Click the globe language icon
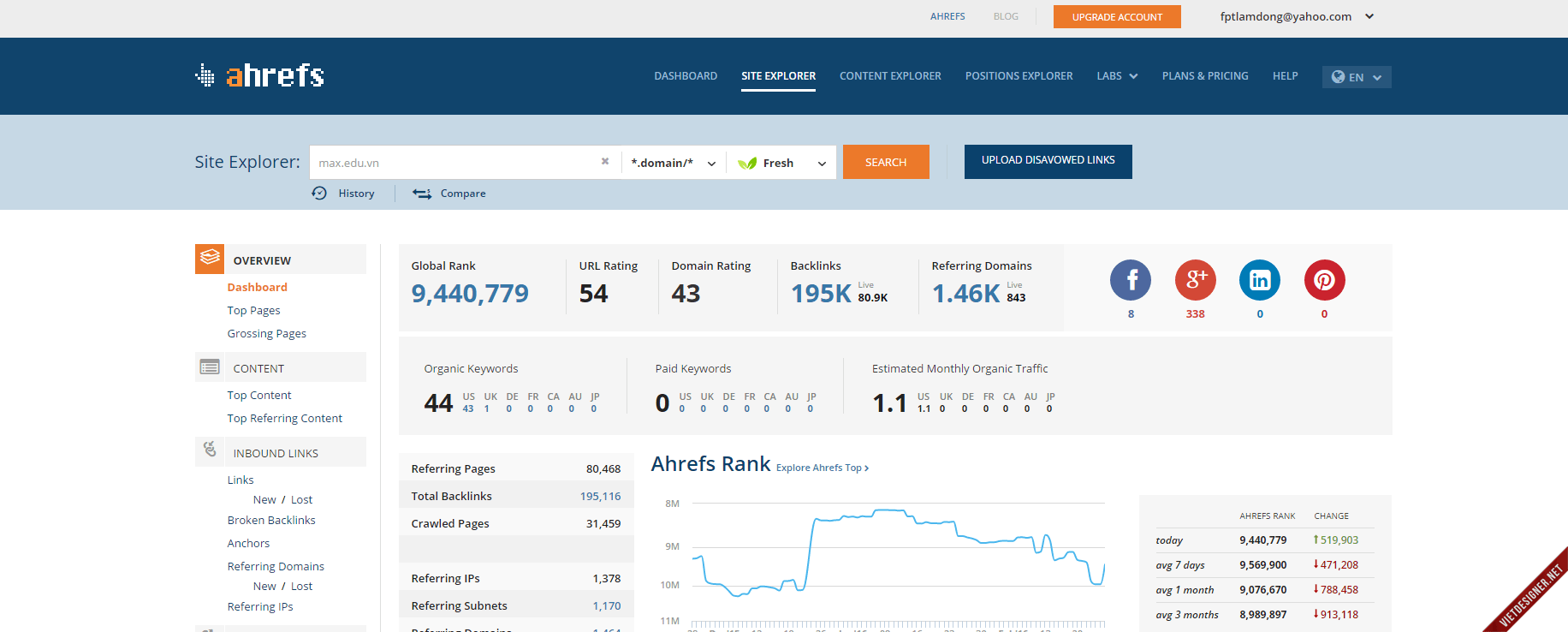 point(1338,77)
